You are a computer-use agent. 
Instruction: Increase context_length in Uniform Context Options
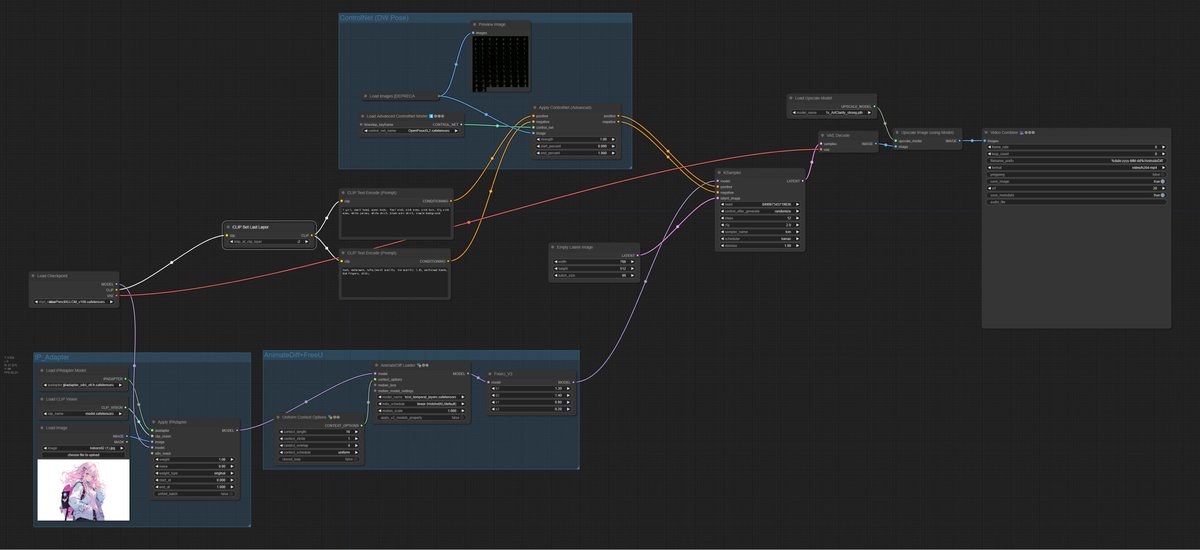356,432
